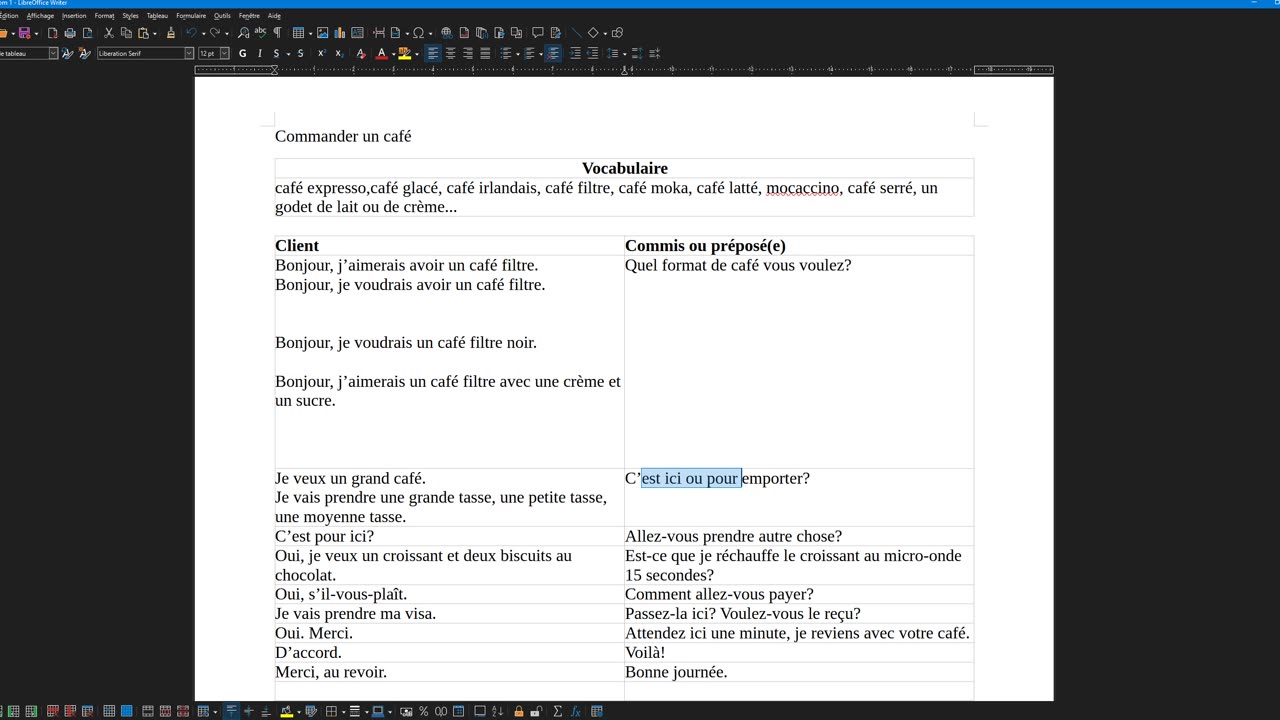
Task: Open the Insert Table dropdown arrow
Action: (x=309, y=33)
